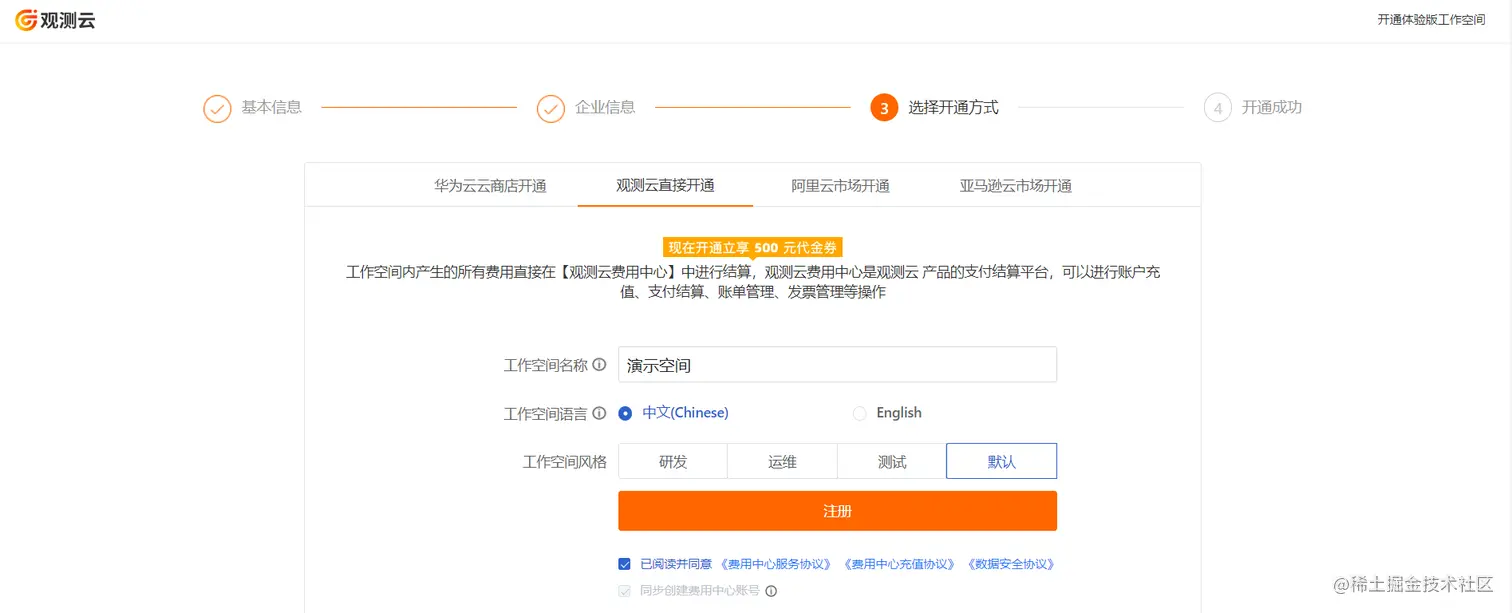Click the step 3 选择开通方式 circle
1512x613 pixels.
[884, 108]
